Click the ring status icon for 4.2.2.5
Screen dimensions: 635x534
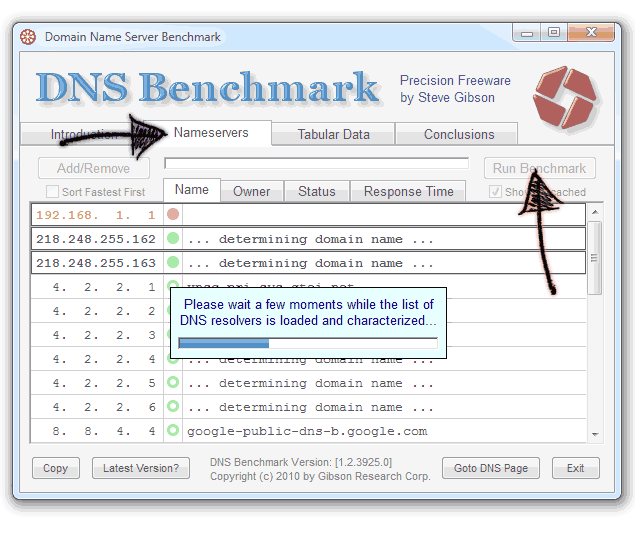point(173,382)
